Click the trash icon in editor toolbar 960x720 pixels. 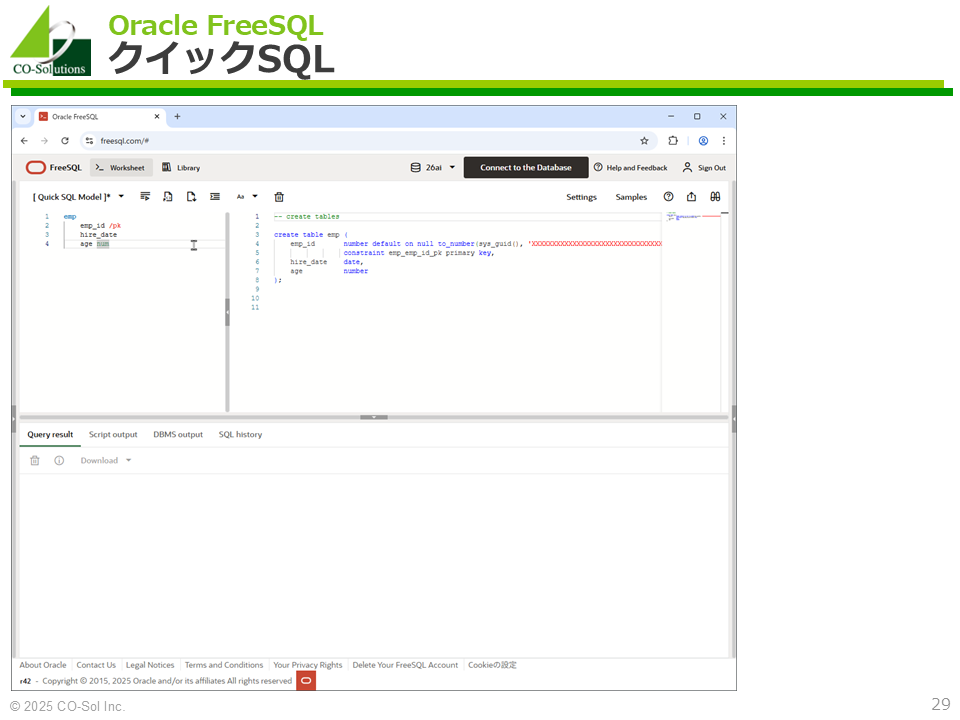(279, 197)
